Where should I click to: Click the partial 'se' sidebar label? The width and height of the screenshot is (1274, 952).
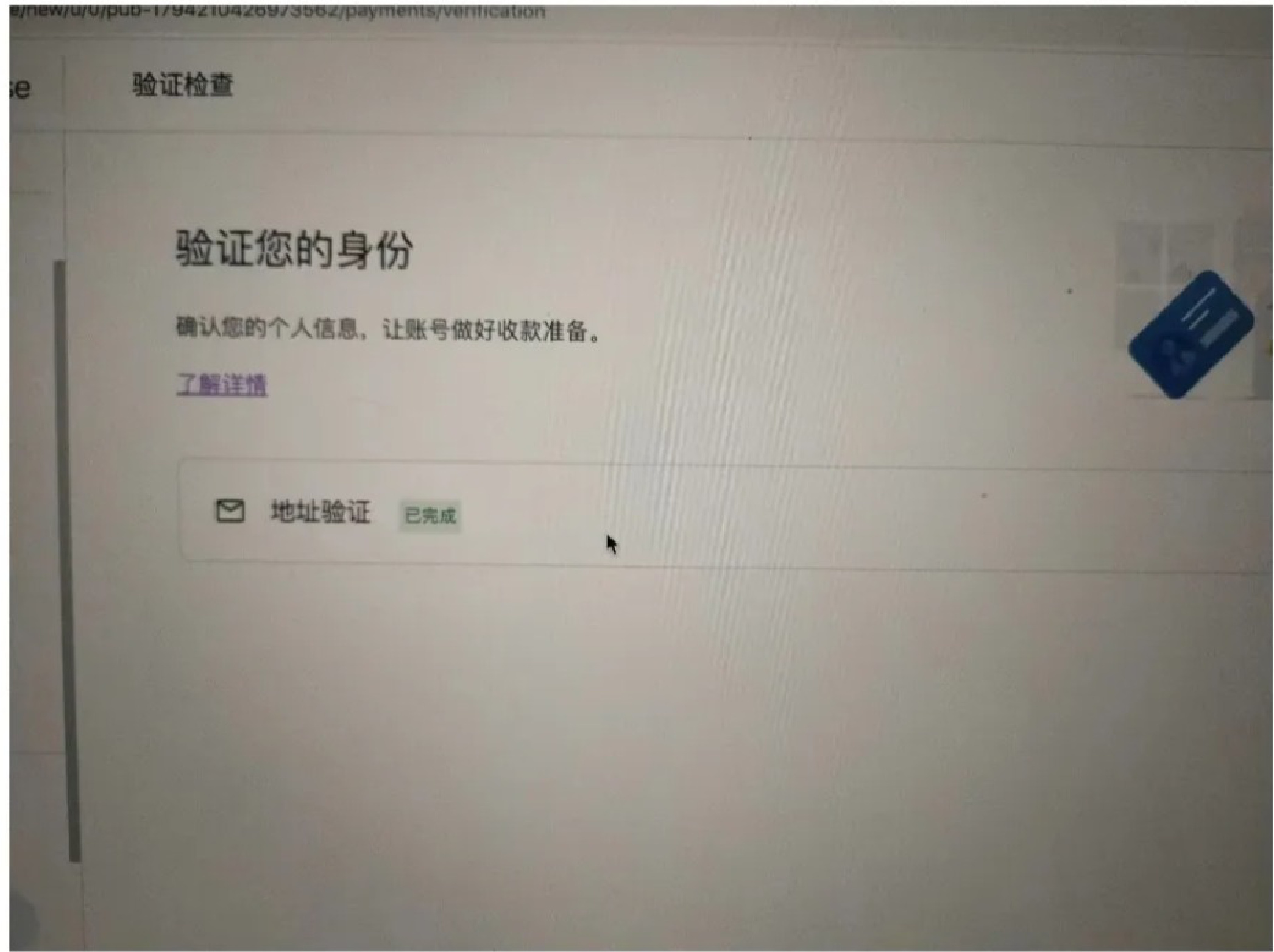[19, 89]
